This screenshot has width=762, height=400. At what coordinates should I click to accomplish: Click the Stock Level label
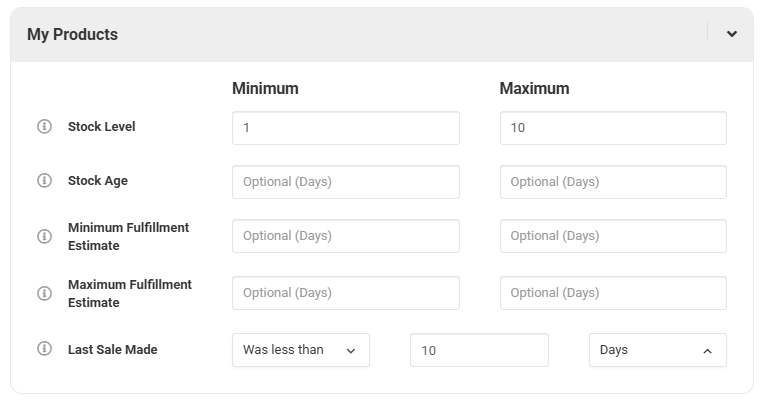pyautogui.click(x=101, y=127)
